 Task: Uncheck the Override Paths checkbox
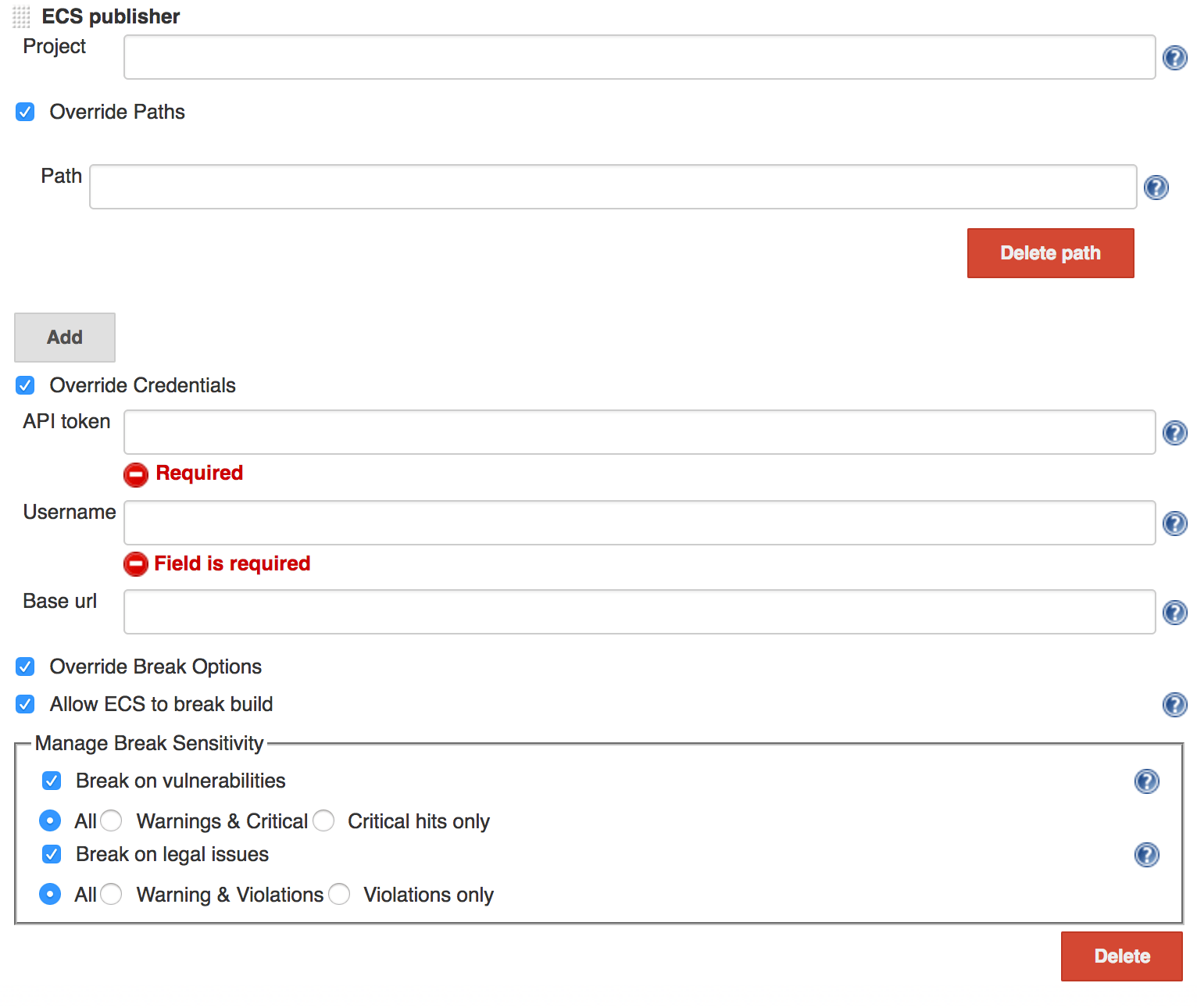[x=25, y=112]
